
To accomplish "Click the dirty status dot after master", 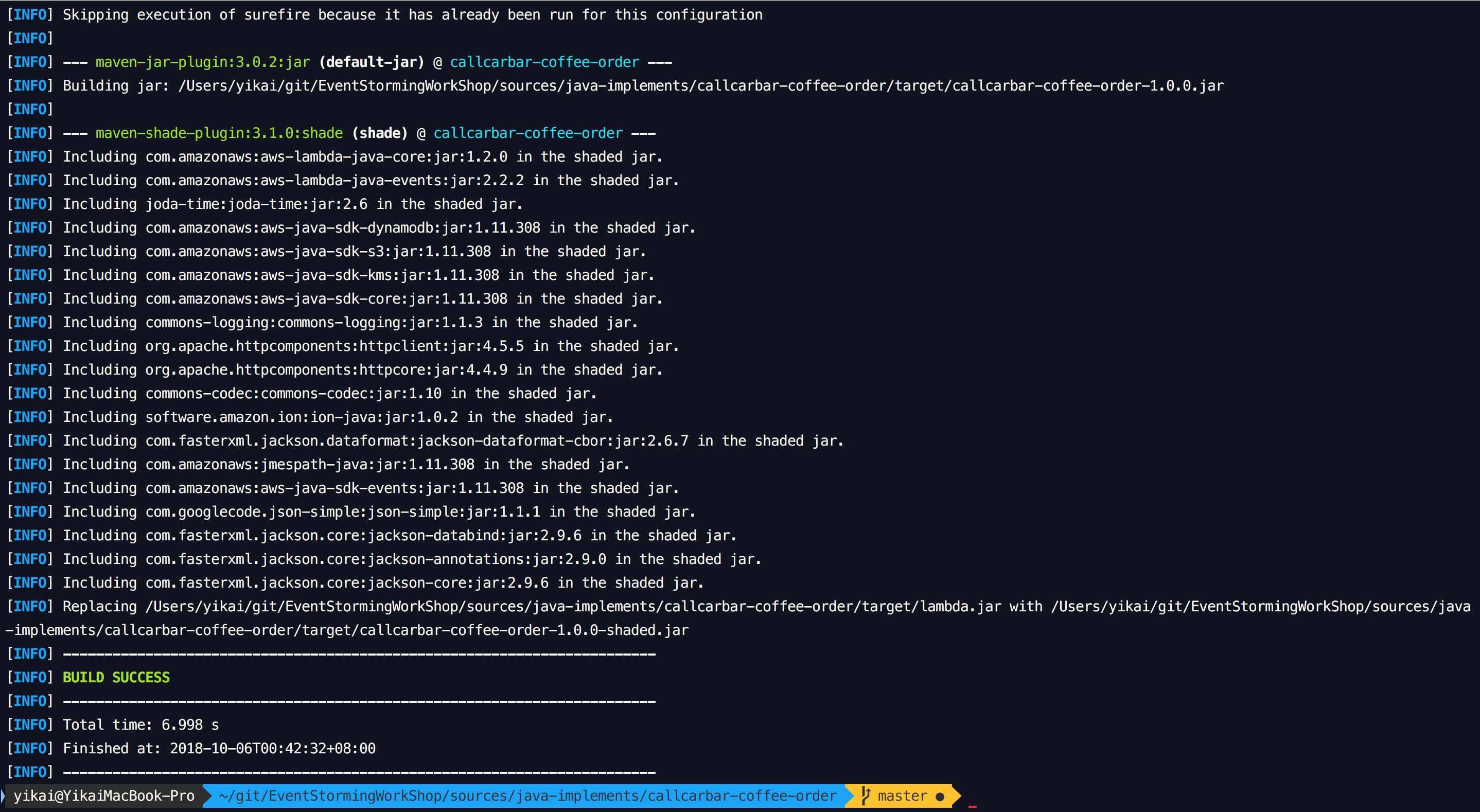I will tap(940, 797).
